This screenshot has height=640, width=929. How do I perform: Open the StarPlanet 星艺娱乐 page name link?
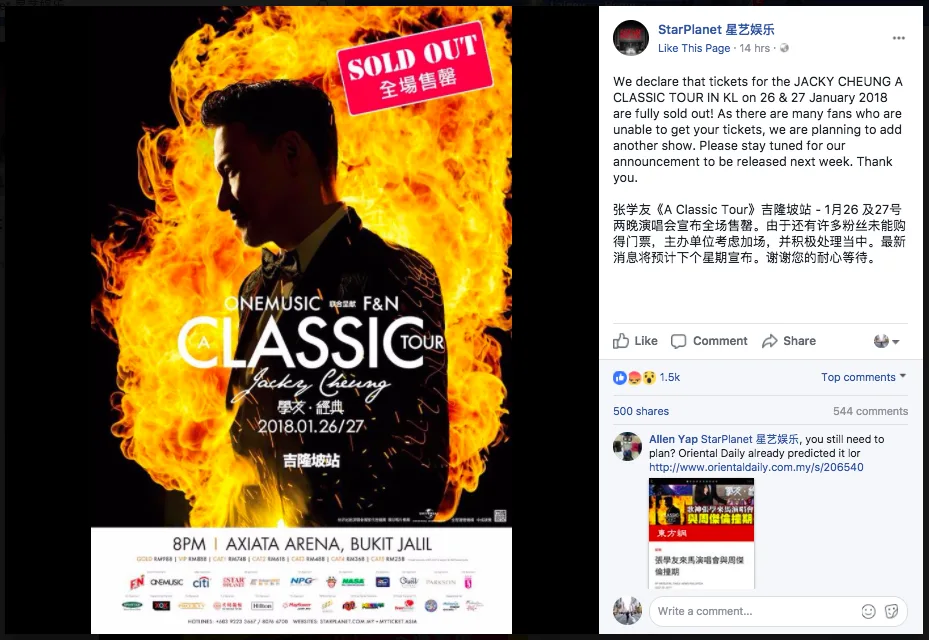point(716,30)
